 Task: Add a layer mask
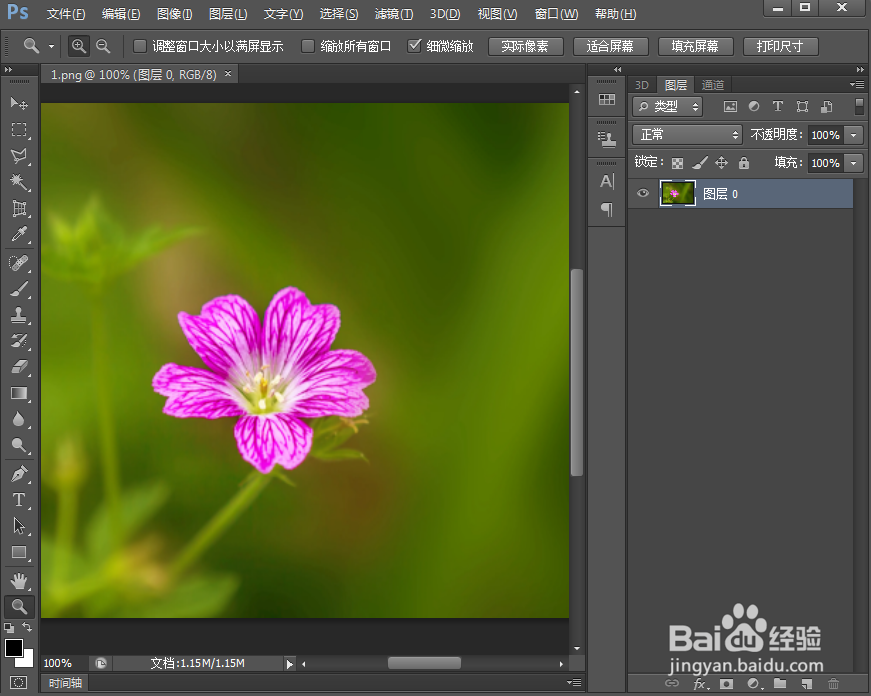click(726, 684)
